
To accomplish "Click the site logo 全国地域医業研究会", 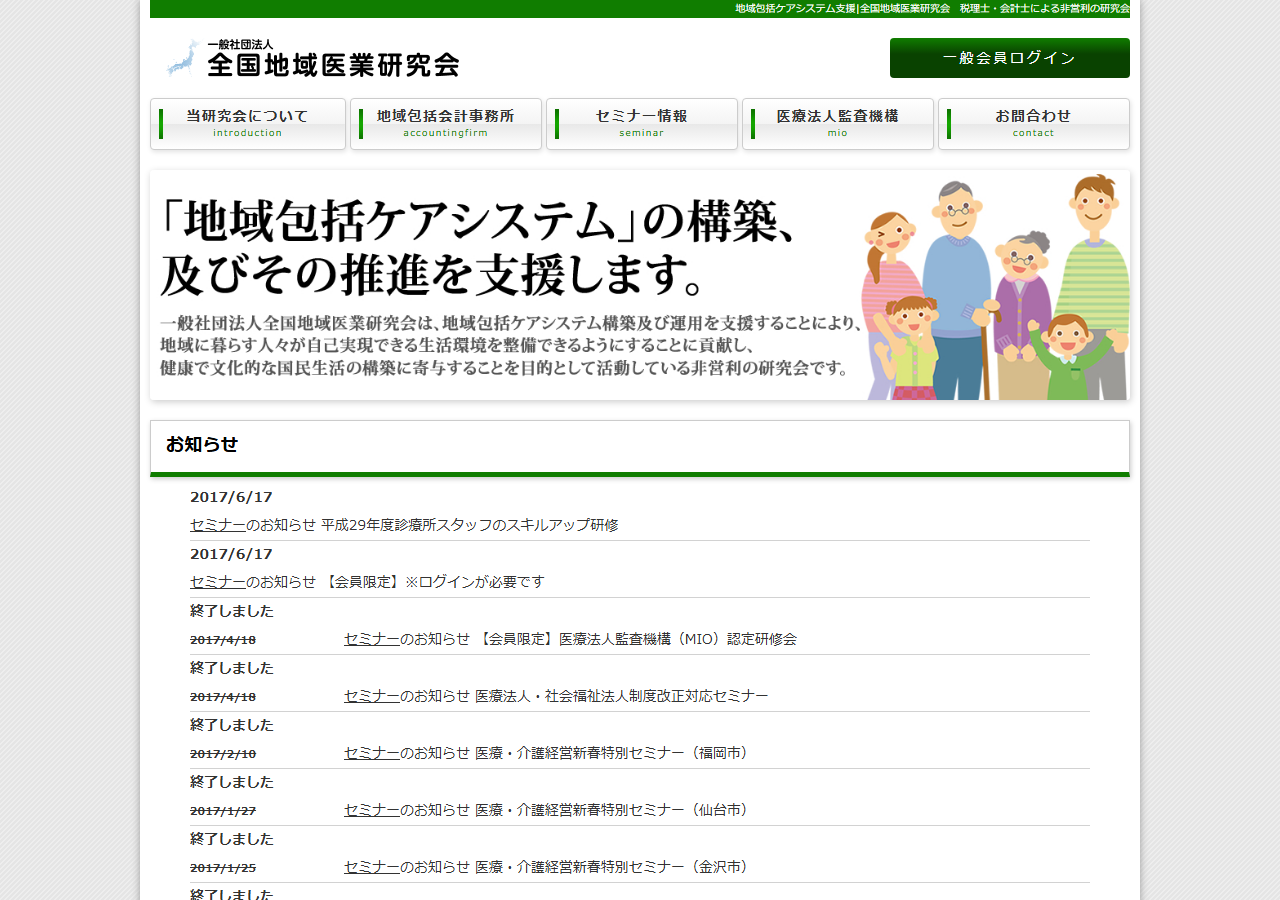I will click(x=312, y=58).
